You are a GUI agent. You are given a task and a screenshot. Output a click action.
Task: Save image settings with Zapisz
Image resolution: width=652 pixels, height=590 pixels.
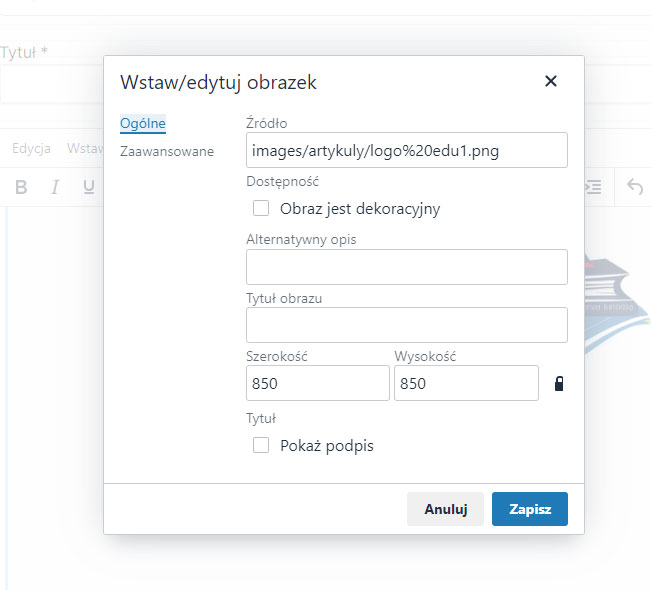tap(529, 509)
